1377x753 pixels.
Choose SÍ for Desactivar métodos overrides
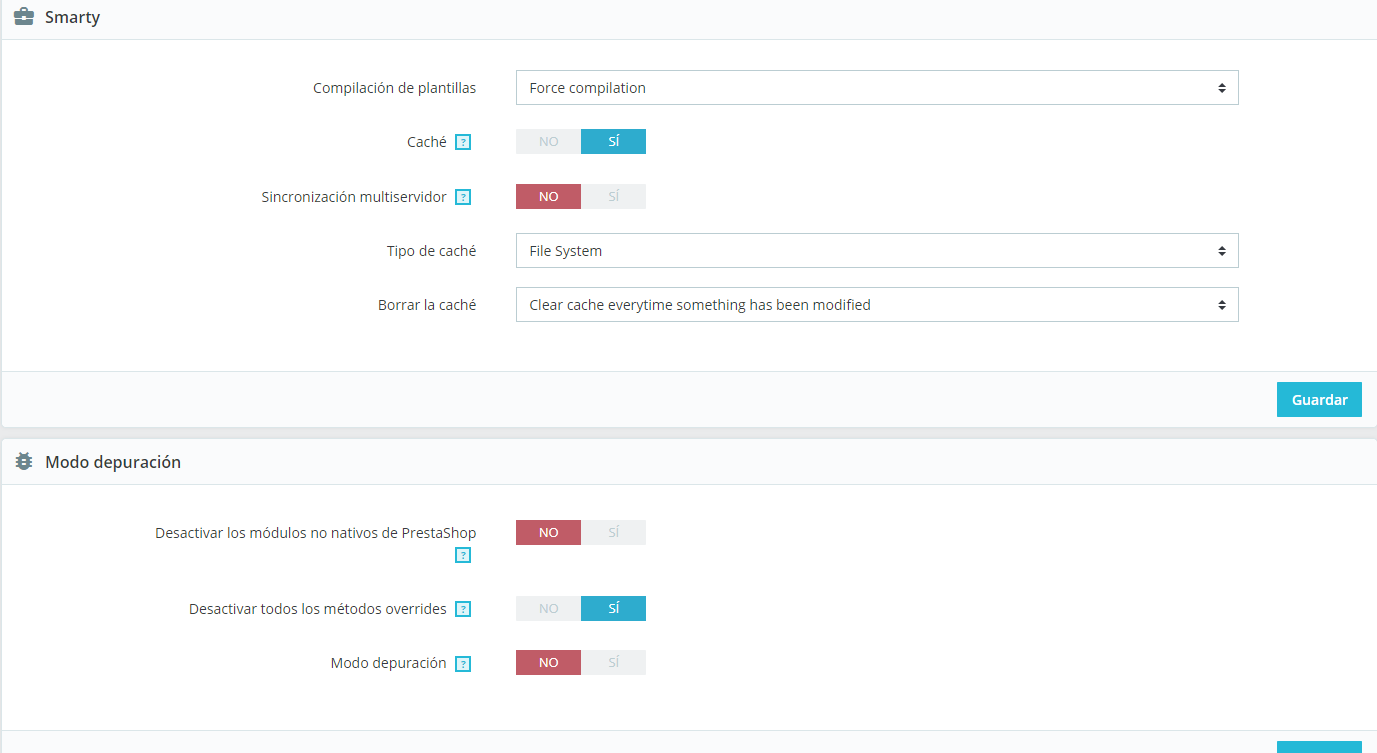tap(613, 608)
